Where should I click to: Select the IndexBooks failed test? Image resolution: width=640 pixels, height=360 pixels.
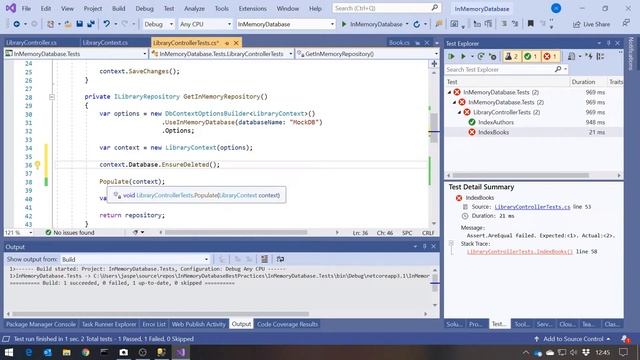tap(493, 132)
